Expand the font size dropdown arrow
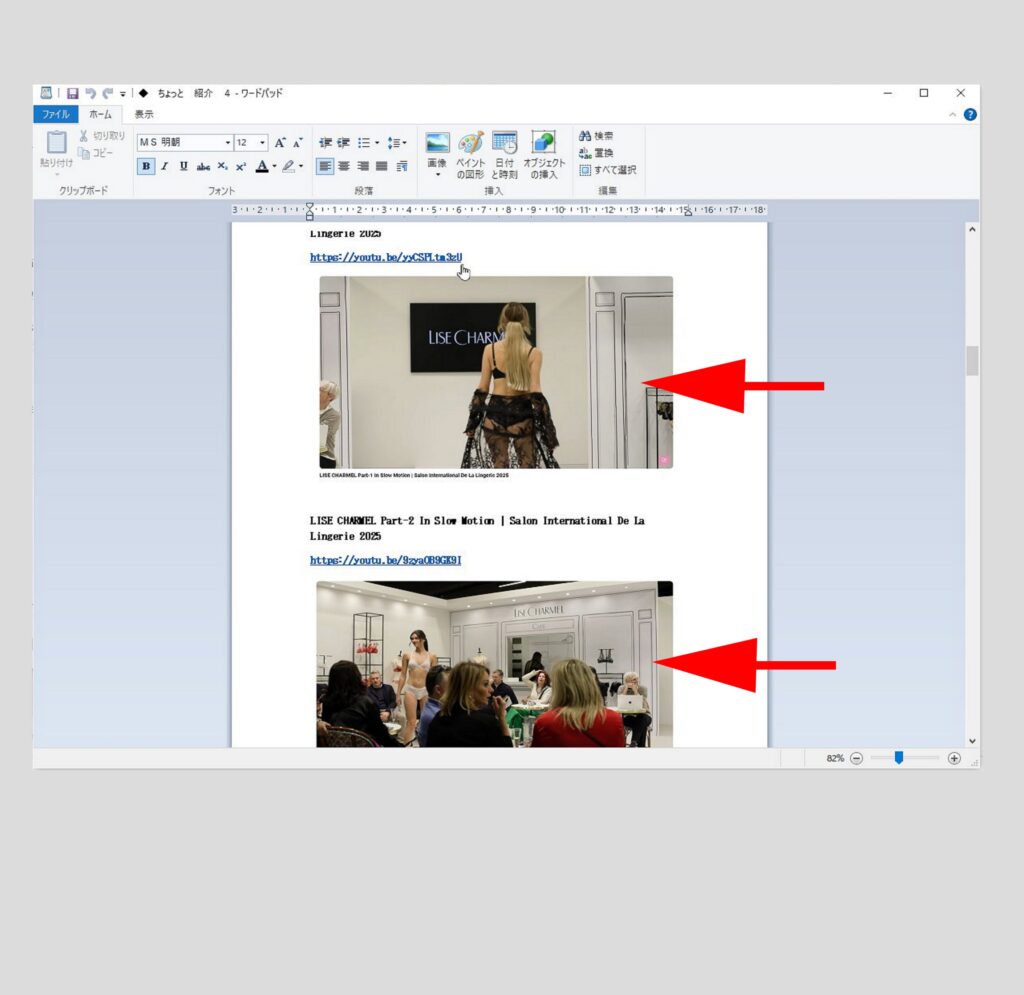The height and width of the screenshot is (995, 1024). 263,142
